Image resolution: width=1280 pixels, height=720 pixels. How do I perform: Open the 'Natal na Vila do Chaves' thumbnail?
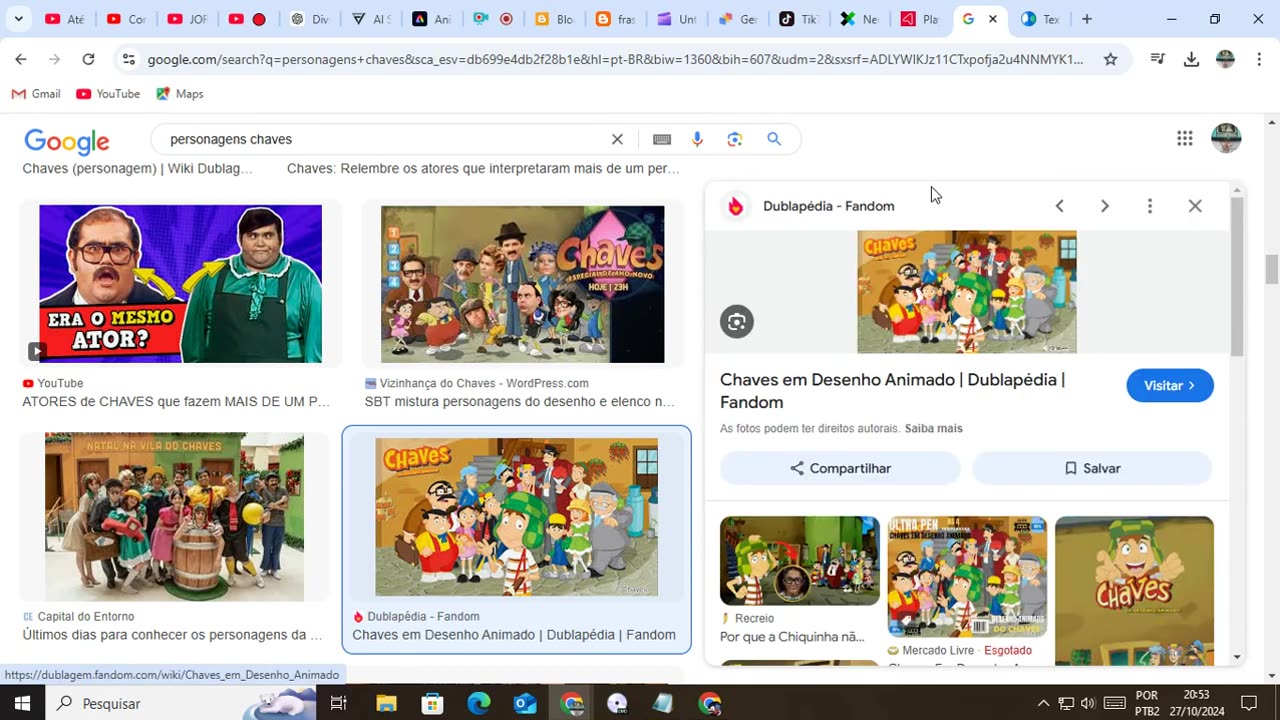click(175, 517)
